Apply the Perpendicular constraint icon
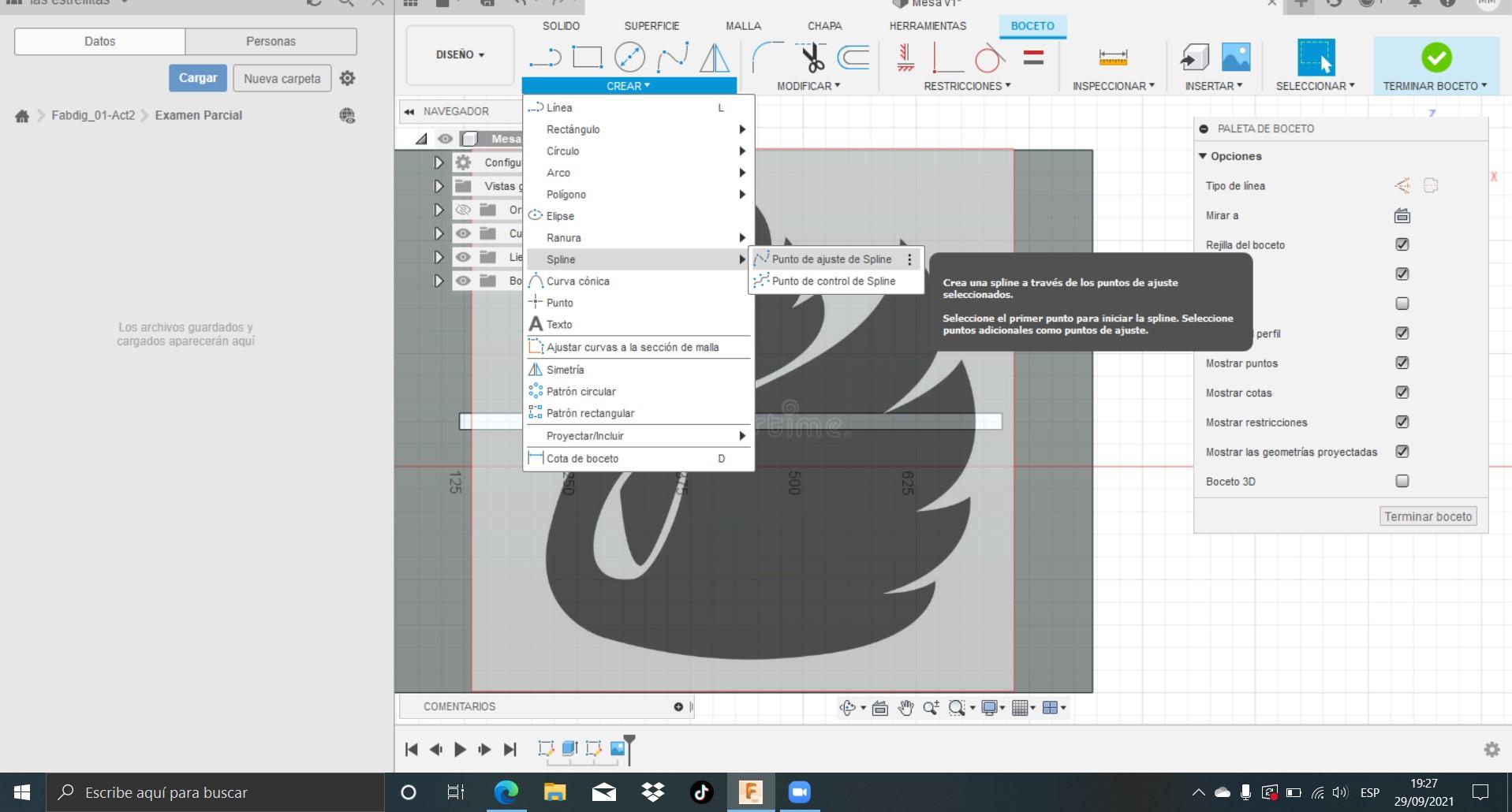The height and width of the screenshot is (812, 1512). click(x=947, y=58)
